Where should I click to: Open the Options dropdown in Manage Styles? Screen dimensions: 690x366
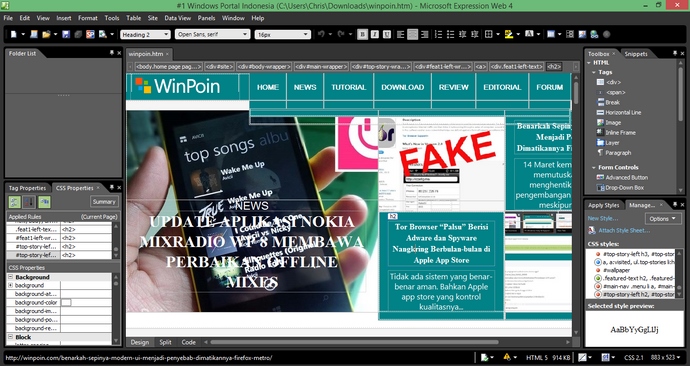click(x=663, y=219)
